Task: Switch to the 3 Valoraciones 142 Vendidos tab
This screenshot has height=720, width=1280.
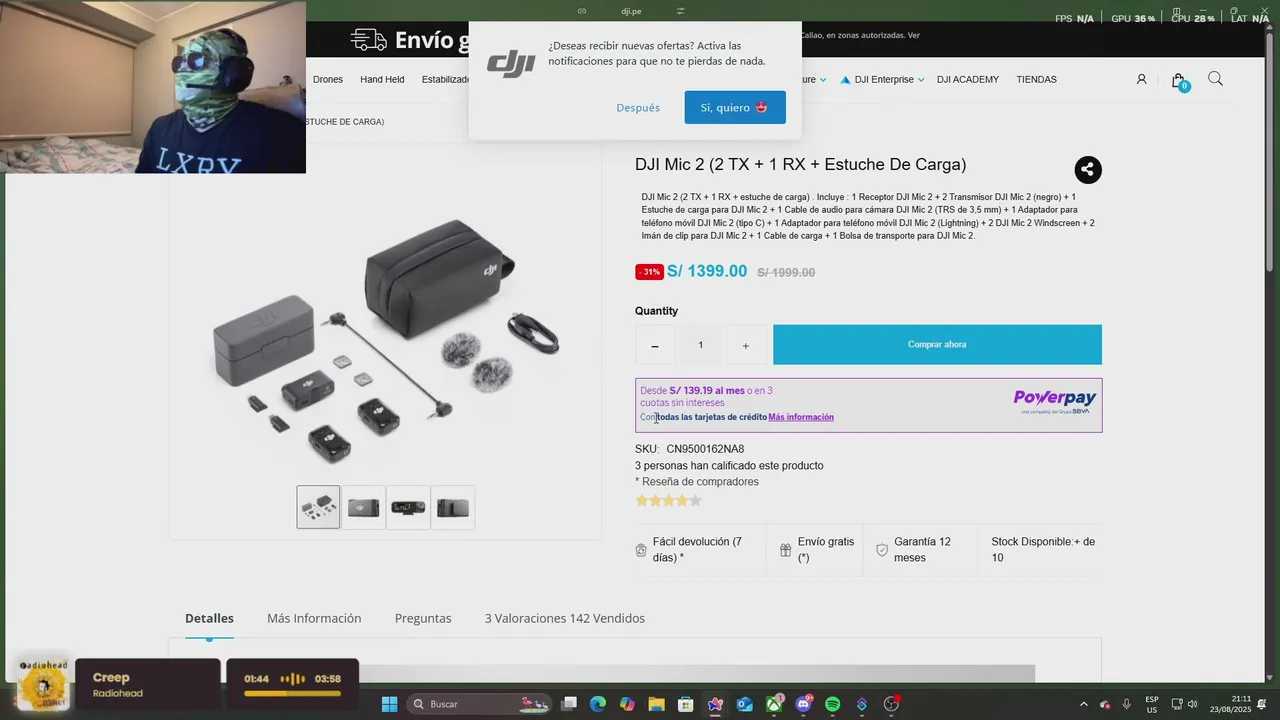Action: (x=565, y=618)
